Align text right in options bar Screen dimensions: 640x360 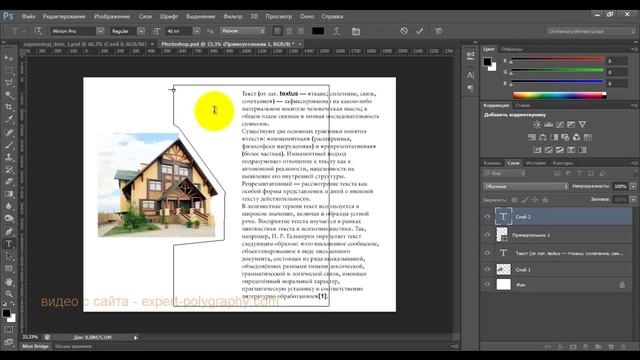[300, 31]
